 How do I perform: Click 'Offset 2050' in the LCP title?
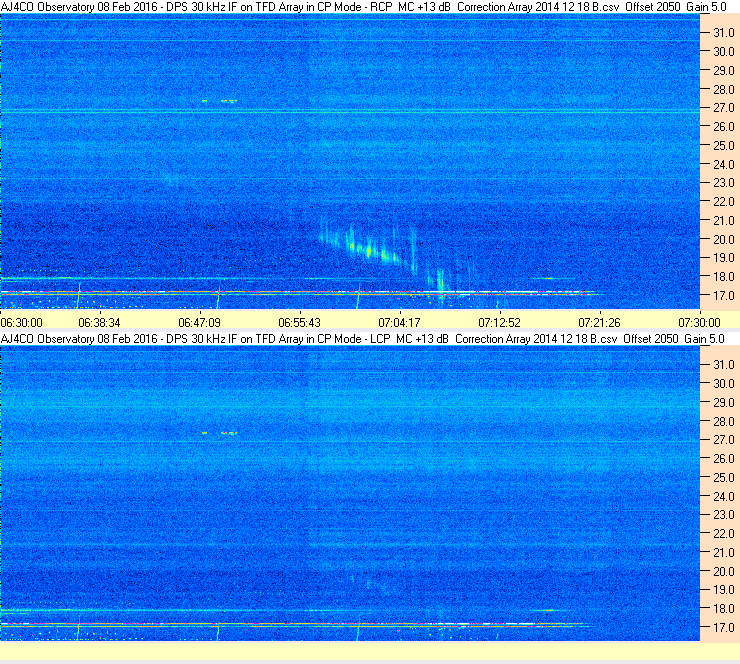tap(651, 339)
